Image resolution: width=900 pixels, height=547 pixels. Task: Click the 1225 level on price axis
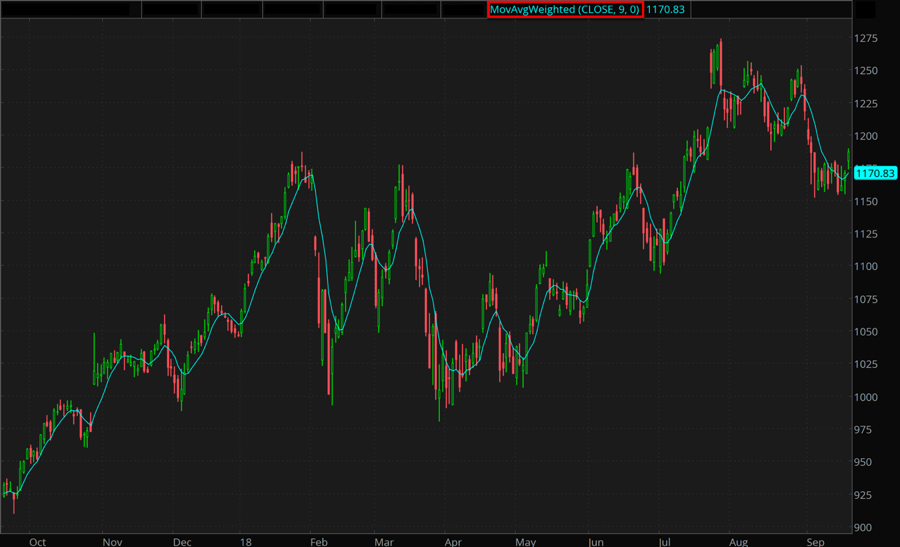tap(867, 104)
